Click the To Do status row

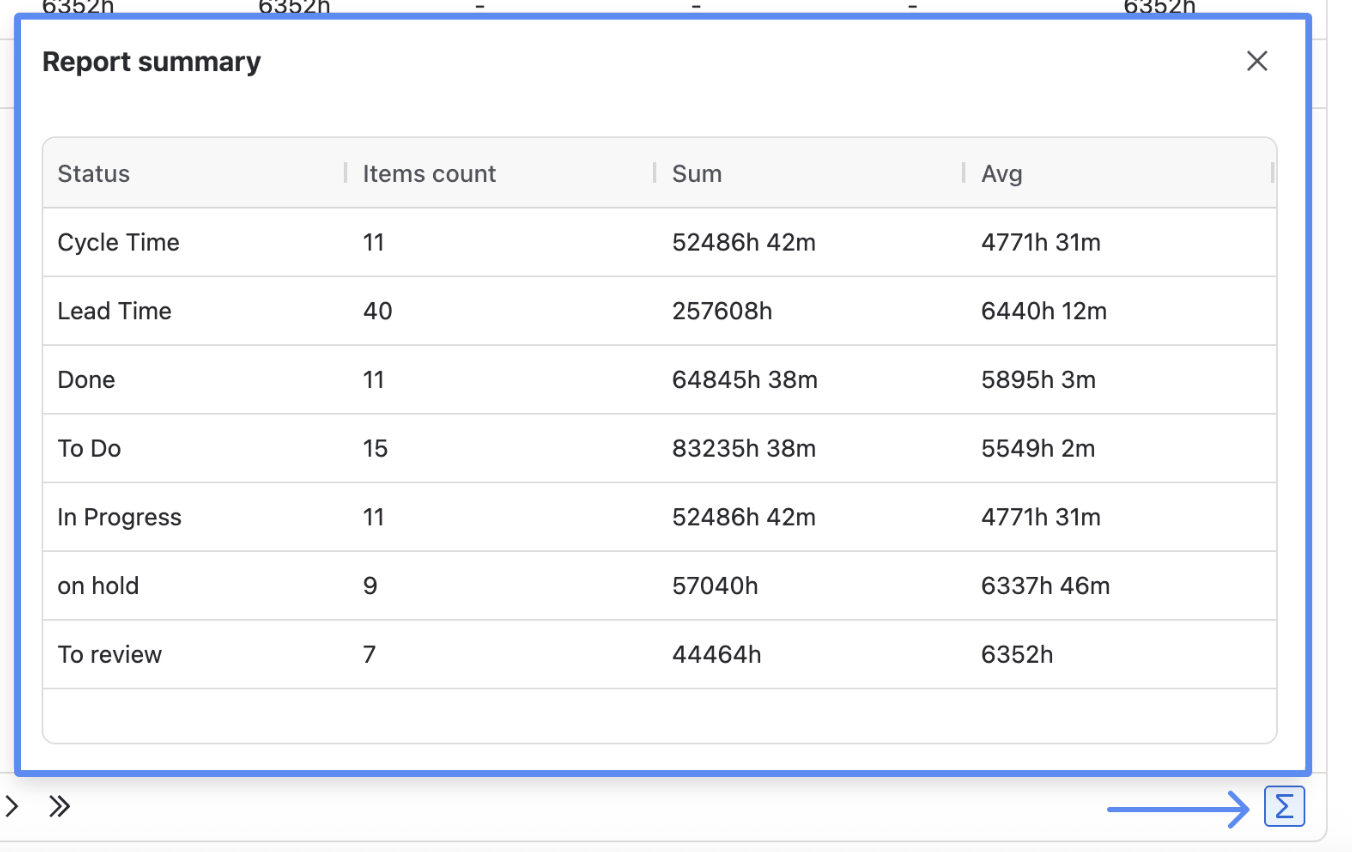click(x=89, y=449)
